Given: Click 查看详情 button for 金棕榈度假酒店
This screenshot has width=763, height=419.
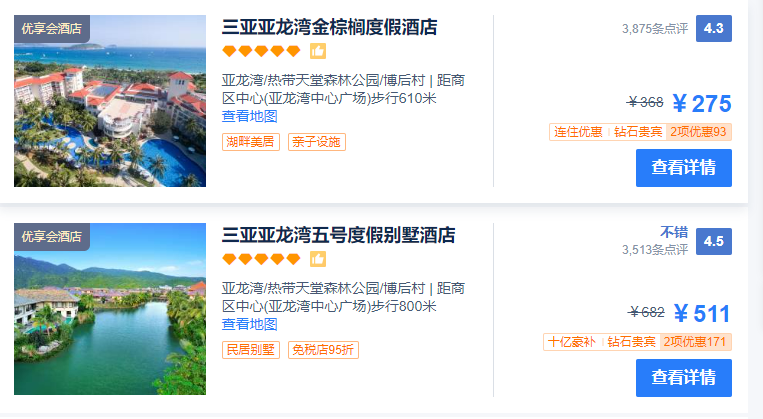Looking at the screenshot, I should click(684, 168).
